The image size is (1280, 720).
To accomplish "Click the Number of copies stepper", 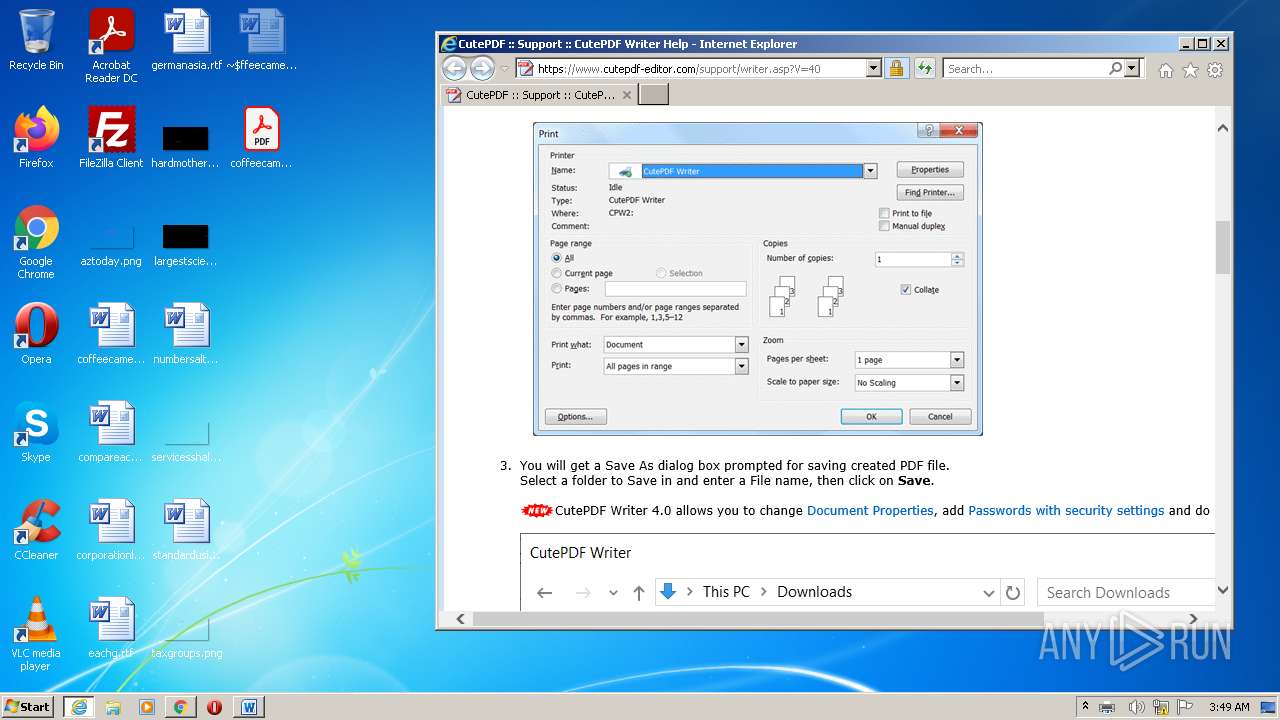I will coord(957,259).
